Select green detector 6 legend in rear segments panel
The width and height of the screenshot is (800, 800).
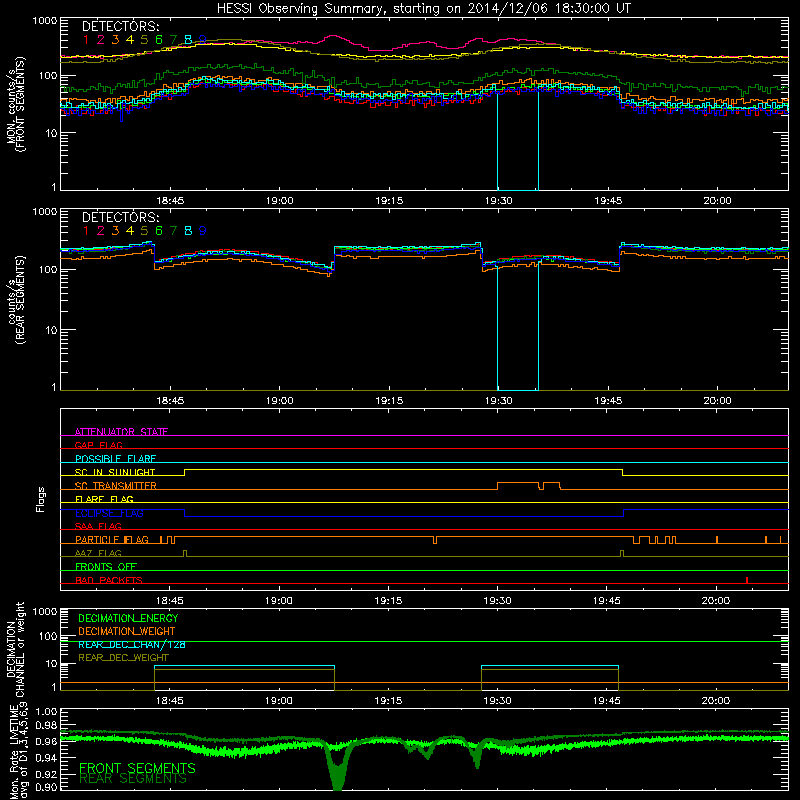point(159,231)
